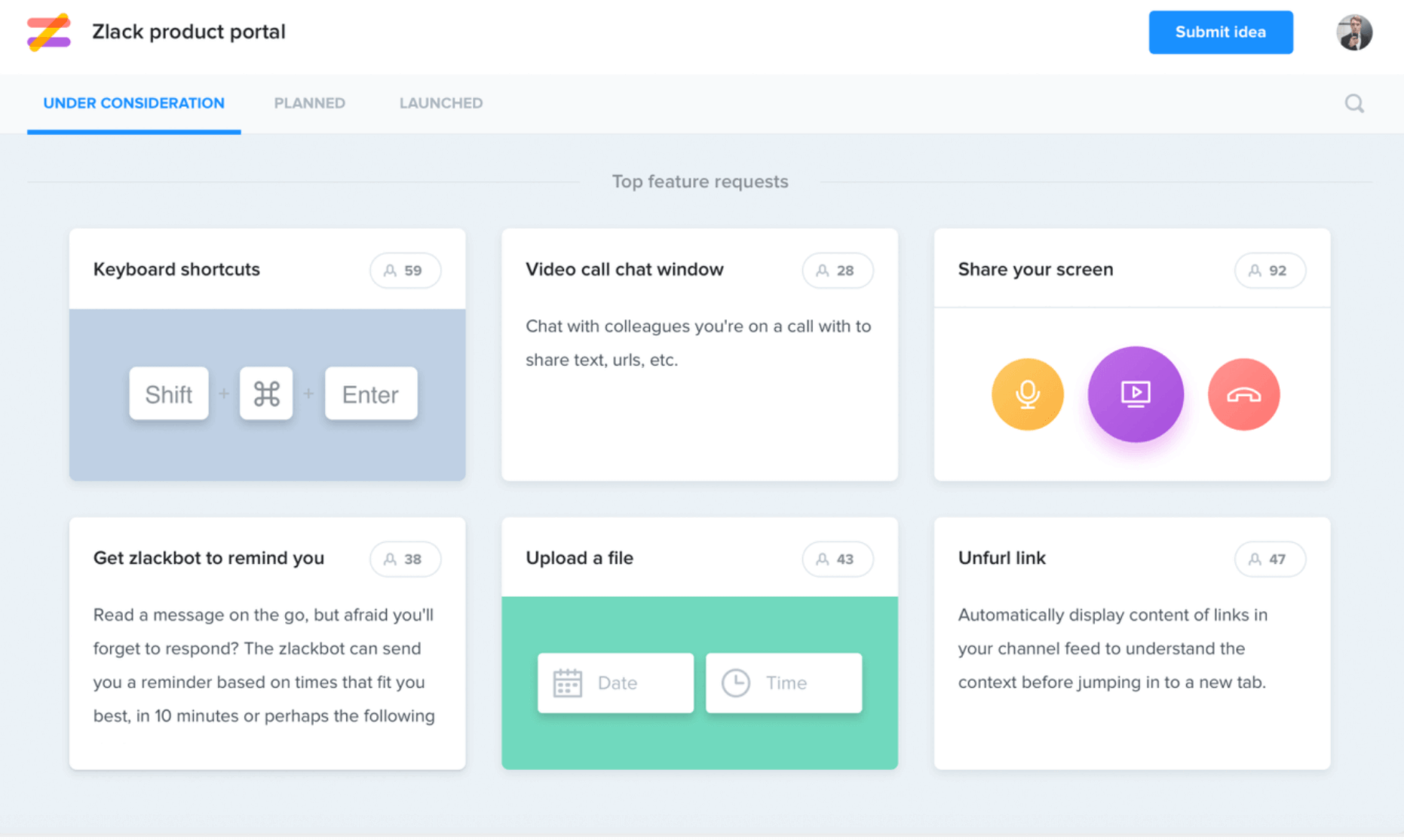The image size is (1404, 840).
Task: Switch to the Launched tab
Action: (x=441, y=103)
